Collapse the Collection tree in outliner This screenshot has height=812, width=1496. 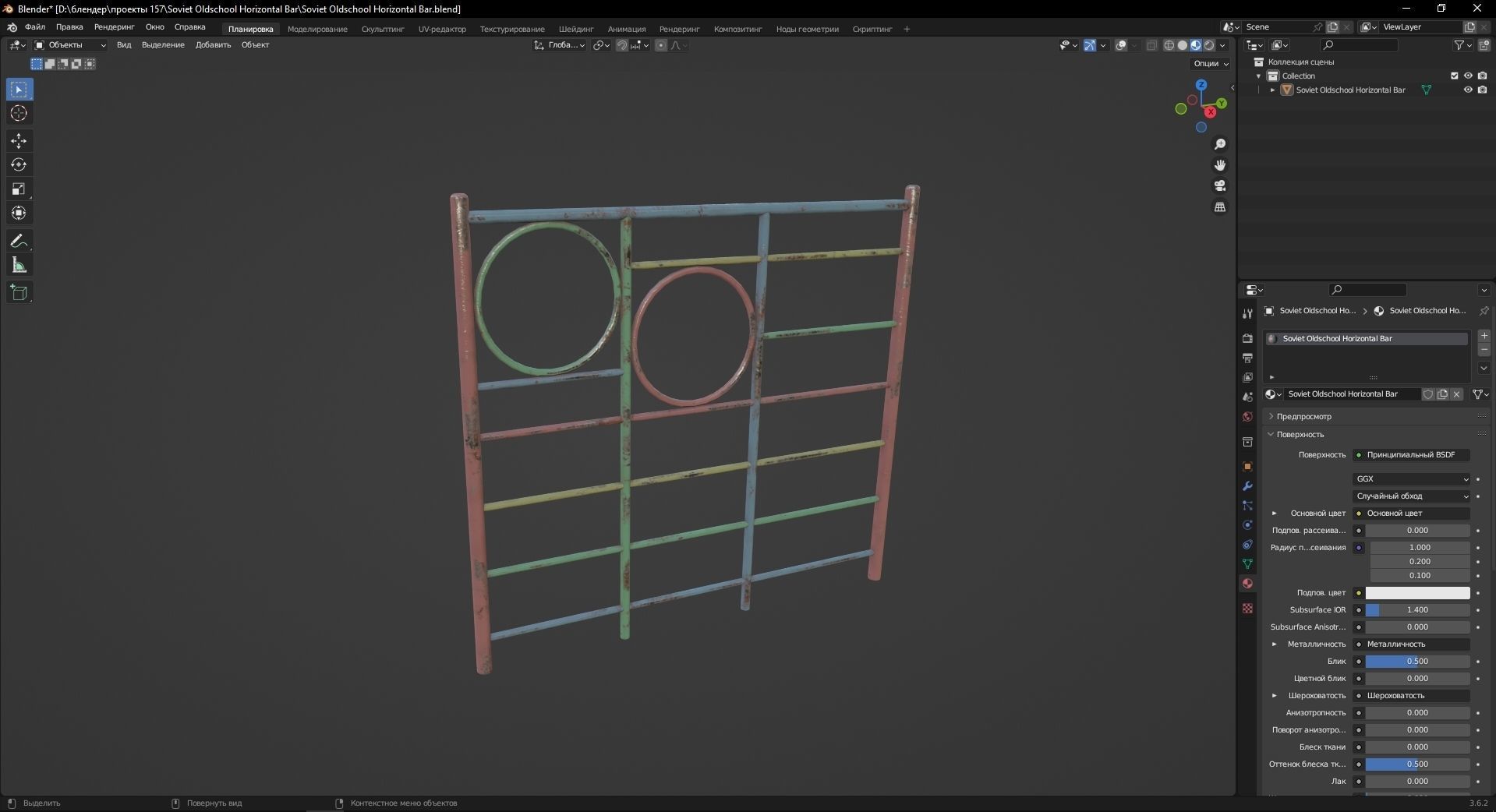1259,76
